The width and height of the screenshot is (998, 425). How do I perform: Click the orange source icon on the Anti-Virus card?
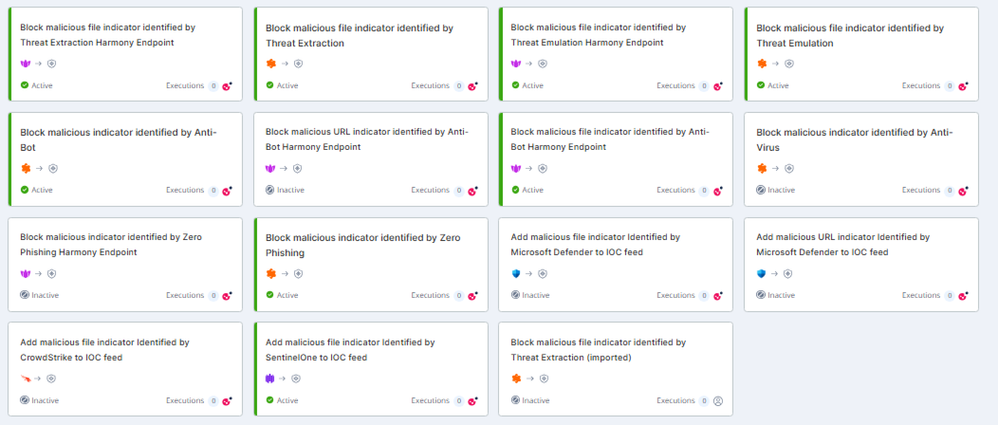[761, 168]
